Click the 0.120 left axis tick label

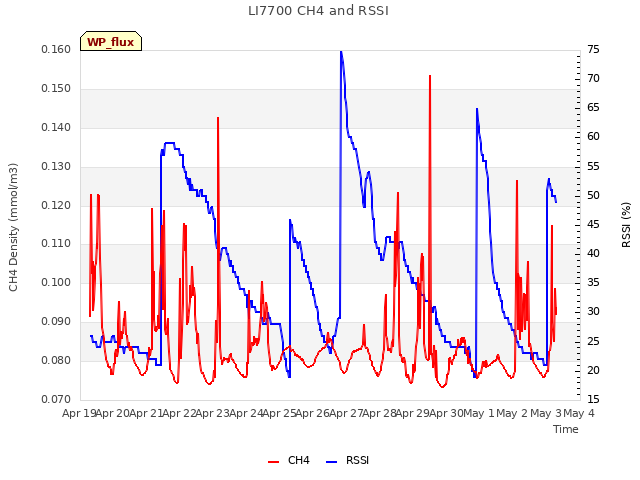[x=56, y=205]
